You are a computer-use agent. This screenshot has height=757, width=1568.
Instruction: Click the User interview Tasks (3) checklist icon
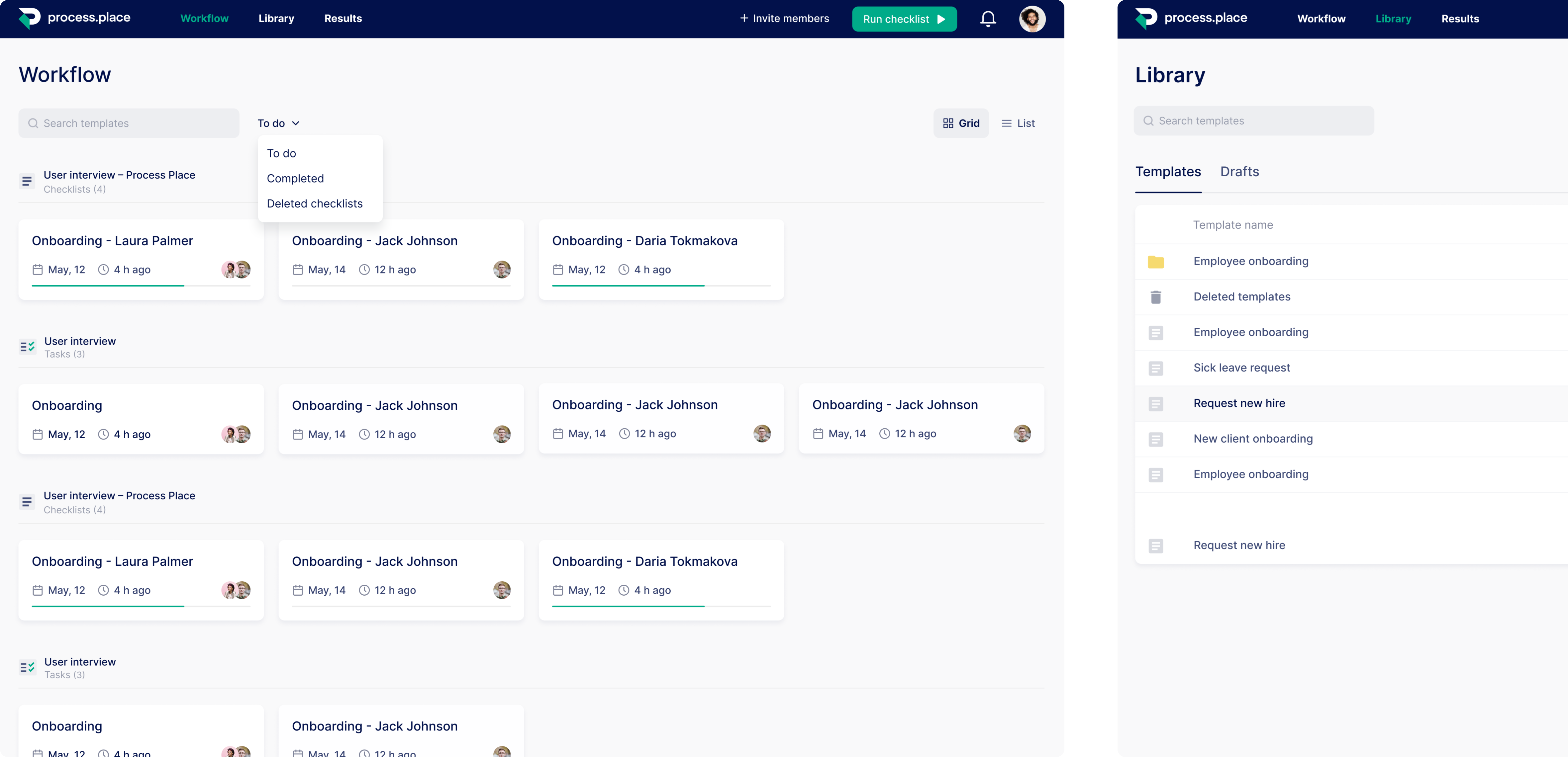tap(27, 347)
